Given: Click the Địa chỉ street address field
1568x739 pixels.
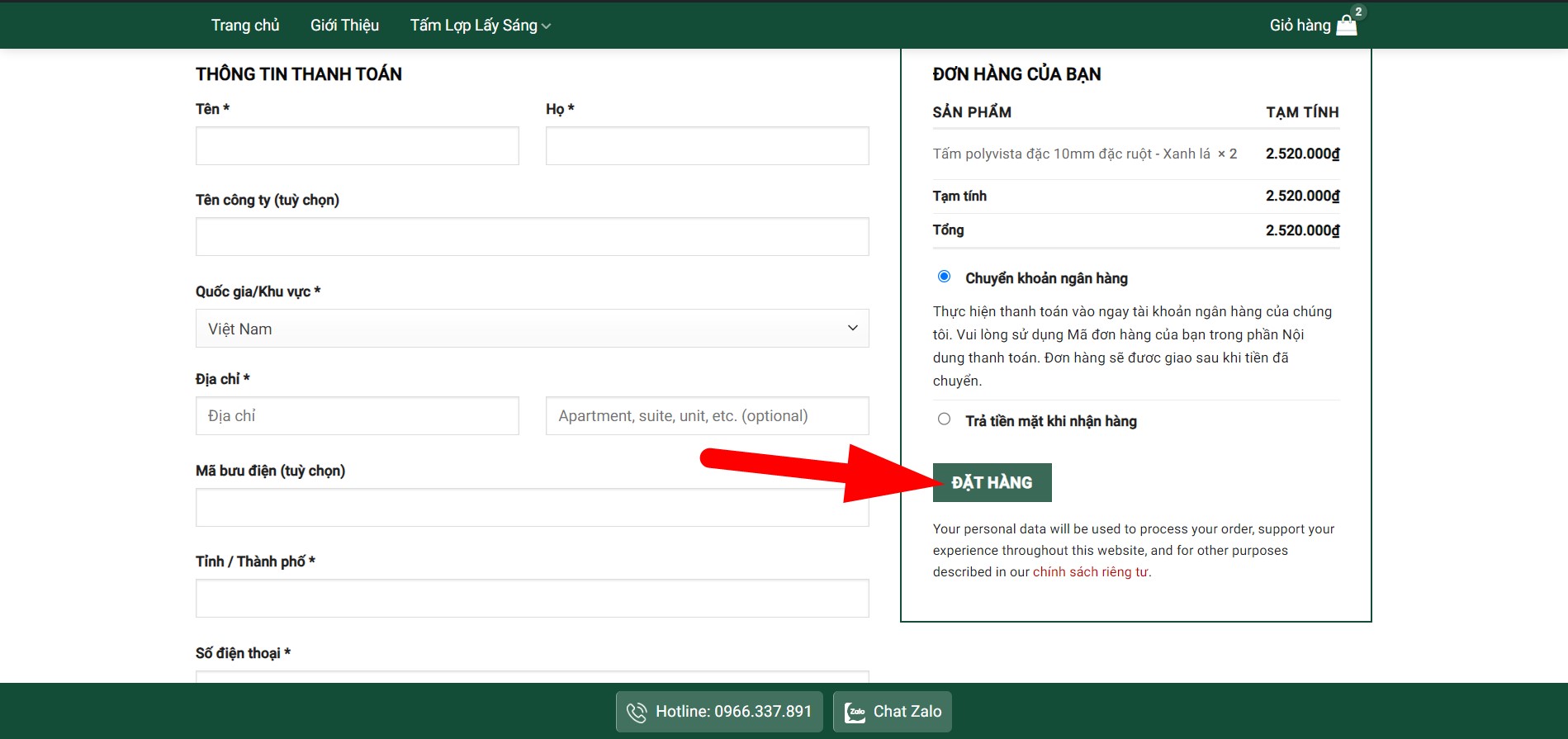Looking at the screenshot, I should (357, 416).
